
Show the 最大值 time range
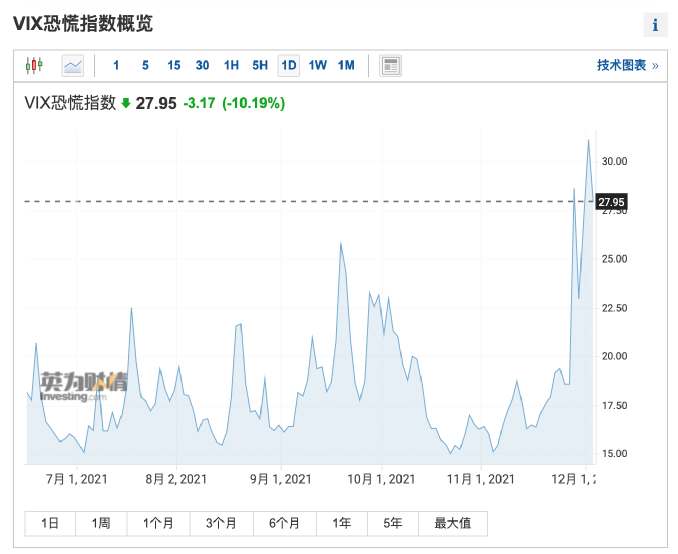[x=453, y=523]
